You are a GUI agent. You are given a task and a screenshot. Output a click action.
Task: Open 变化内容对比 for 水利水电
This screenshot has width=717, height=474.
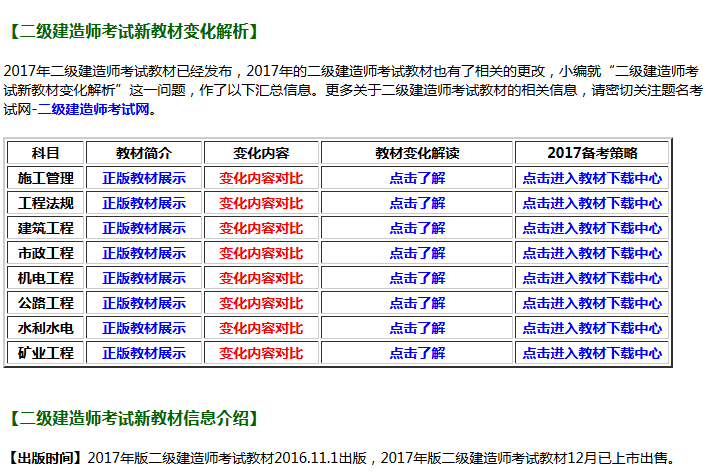(x=261, y=328)
